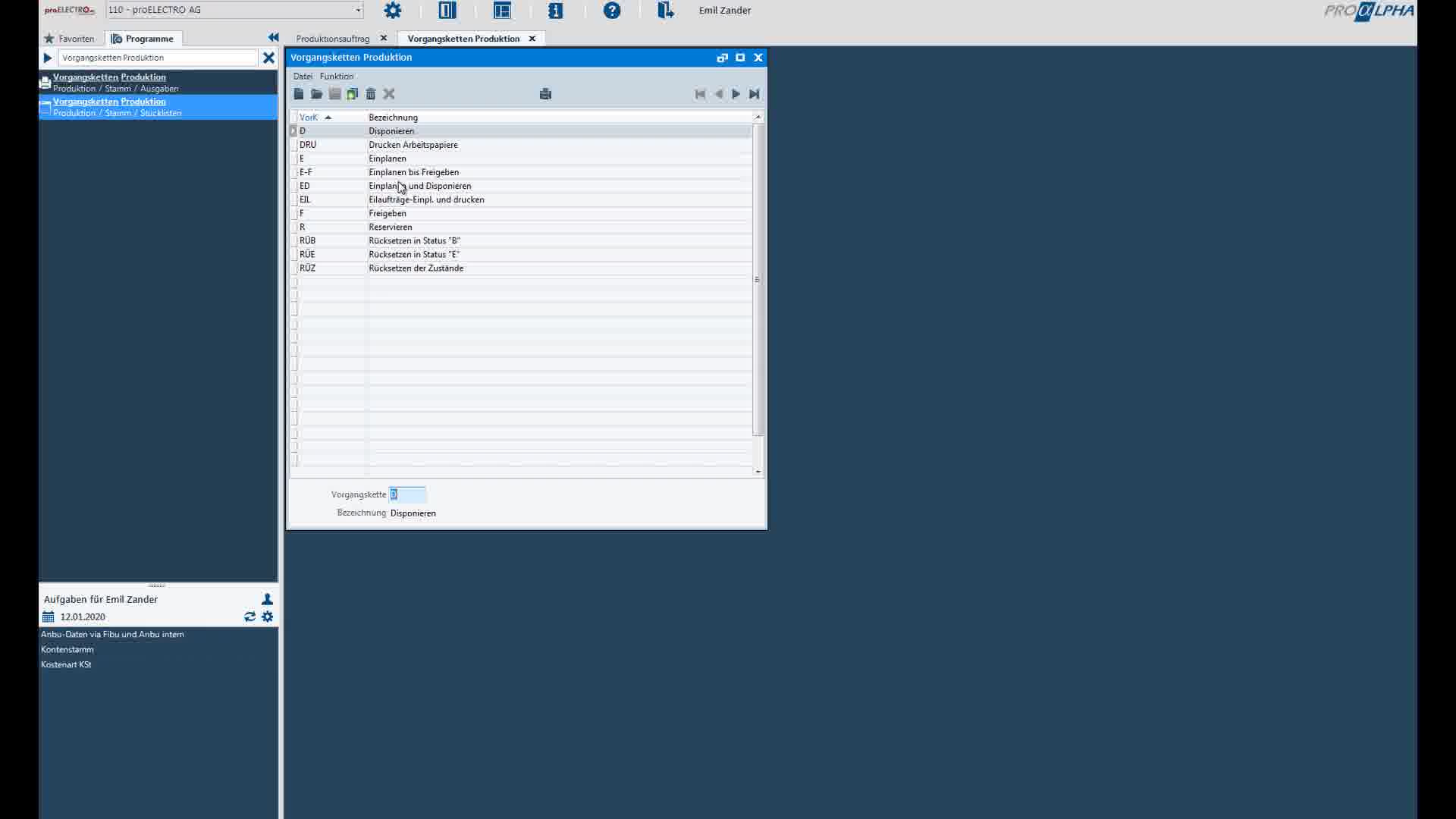Maximize the Vorgangsketten Produktion inner window
1456x819 pixels.
tap(740, 58)
